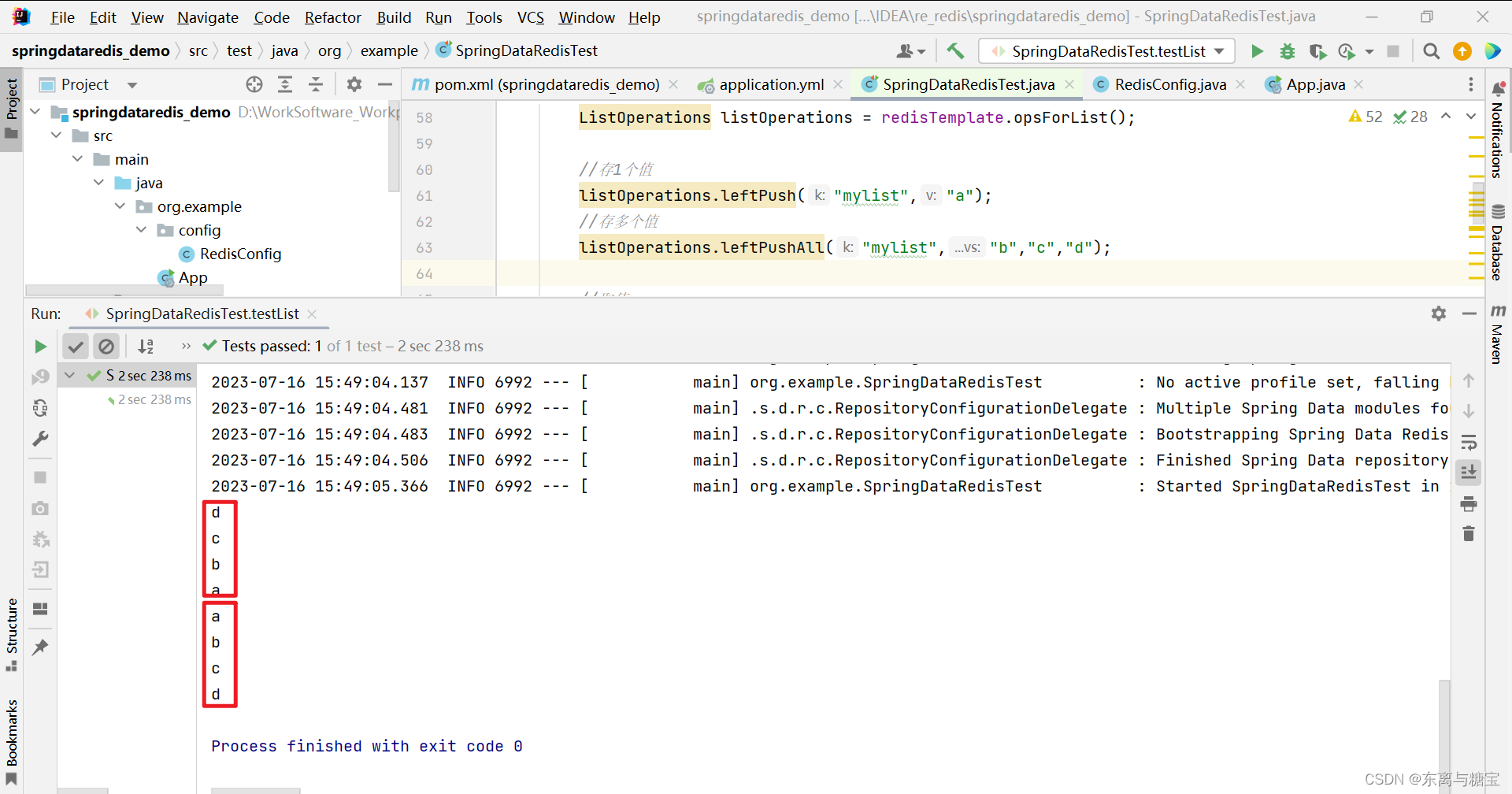This screenshot has height=794, width=1512.
Task: Rerun tests in Run panel
Action: point(40,347)
